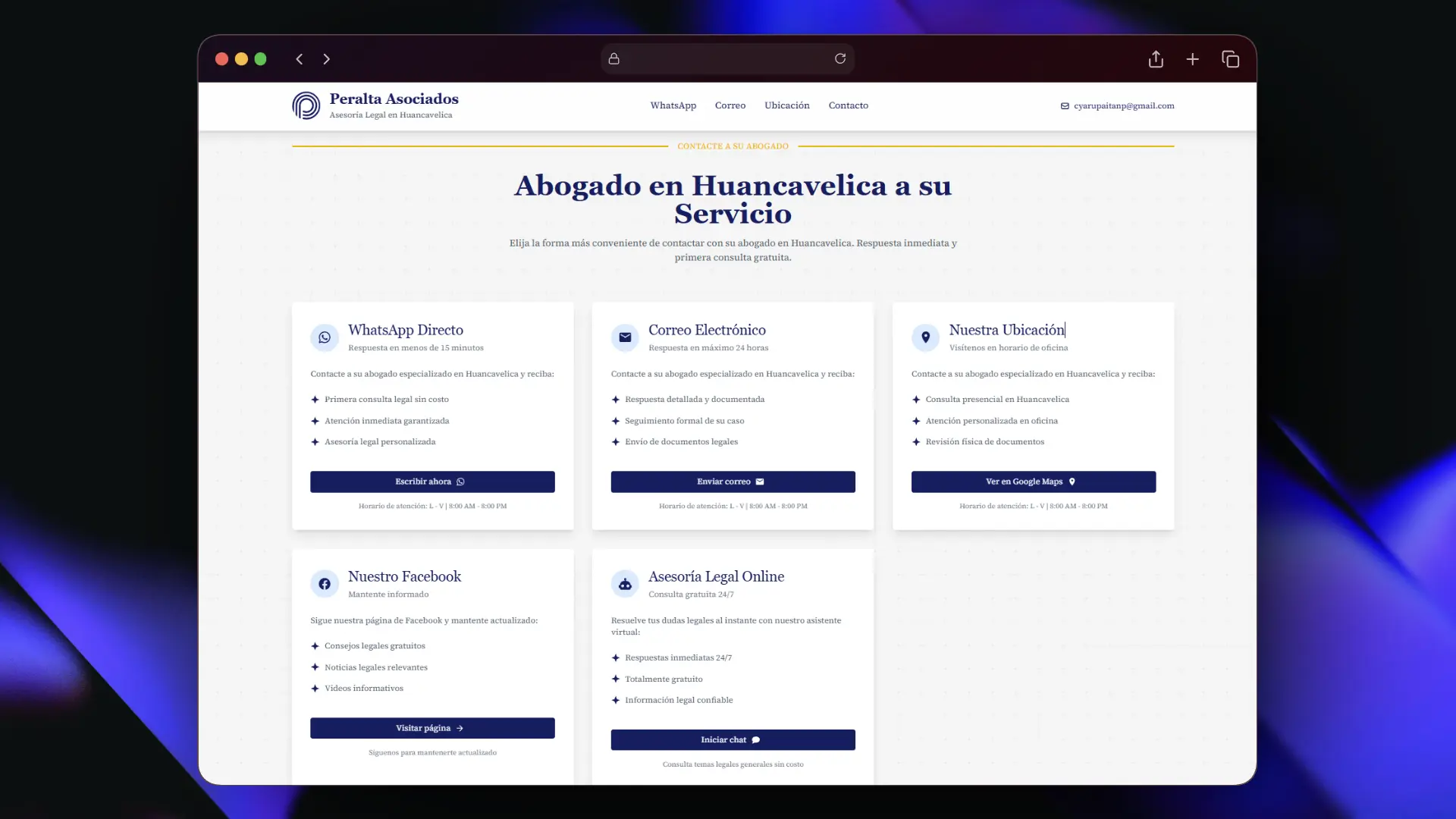Click the chatbot icon on Asesoría Legal Online card

625,584
